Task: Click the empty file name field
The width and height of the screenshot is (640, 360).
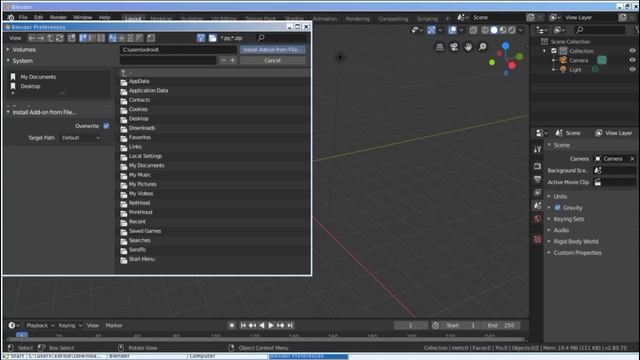Action: click(x=168, y=60)
